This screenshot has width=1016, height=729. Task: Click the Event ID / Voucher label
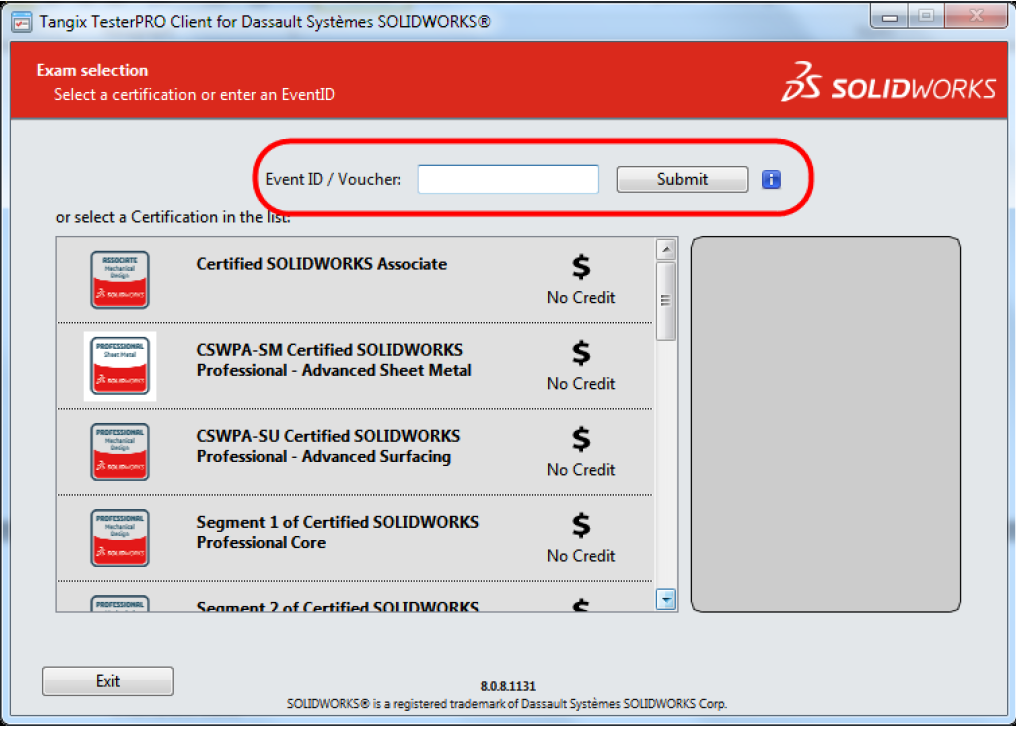333,179
